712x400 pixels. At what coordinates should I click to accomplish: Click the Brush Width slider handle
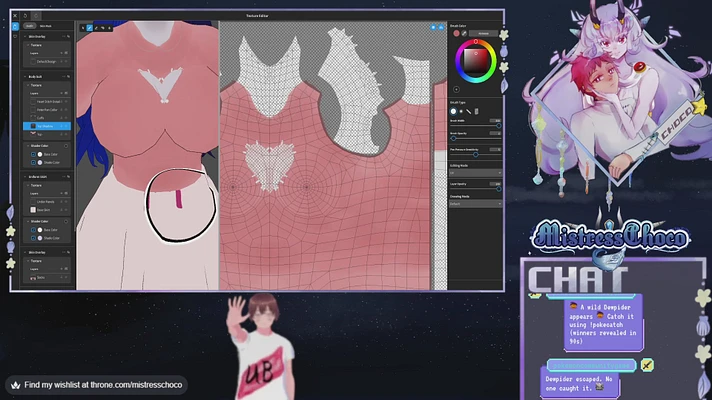[499, 126]
